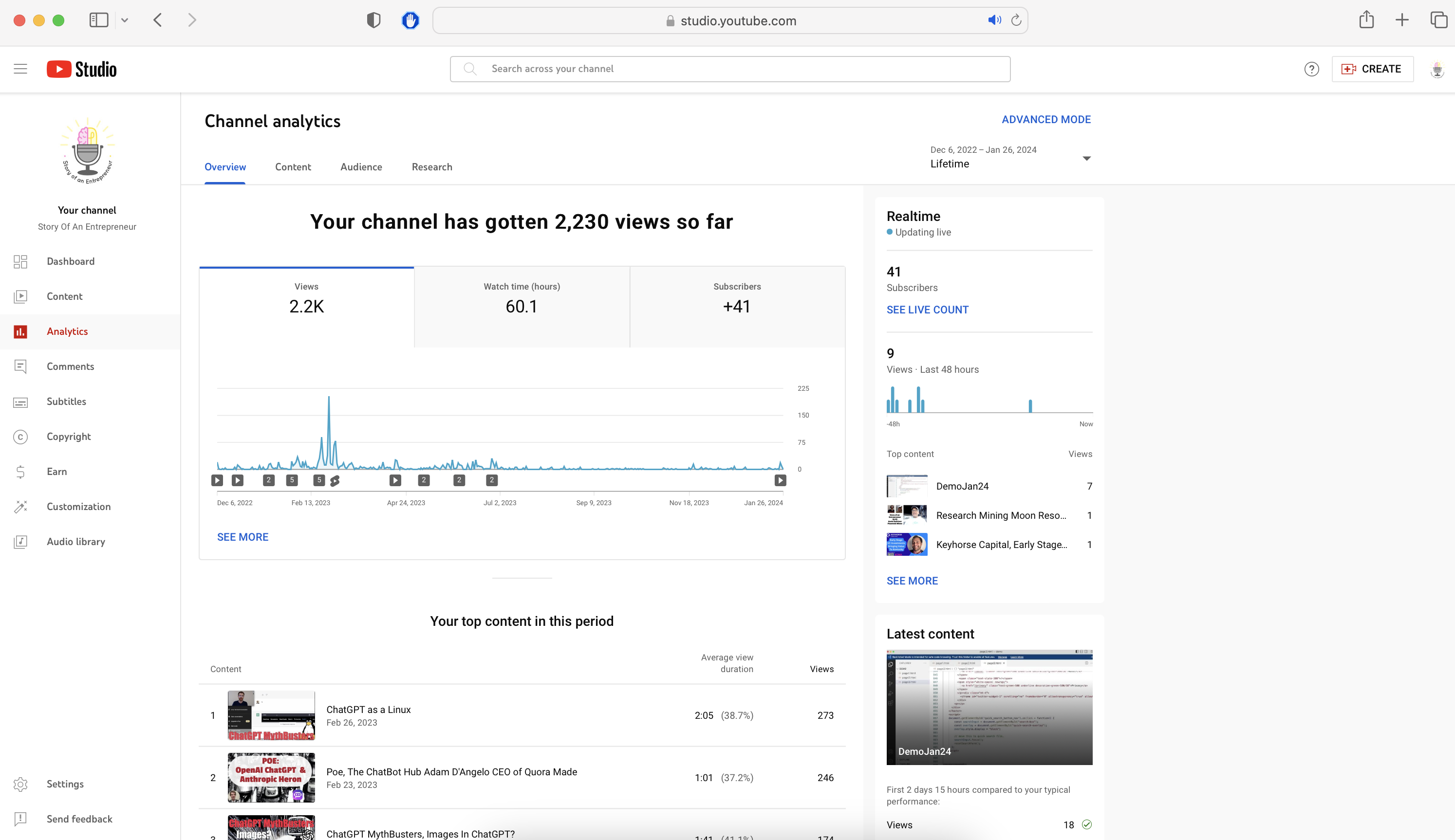Click SEE MORE in Realtime panel

pos(912,581)
